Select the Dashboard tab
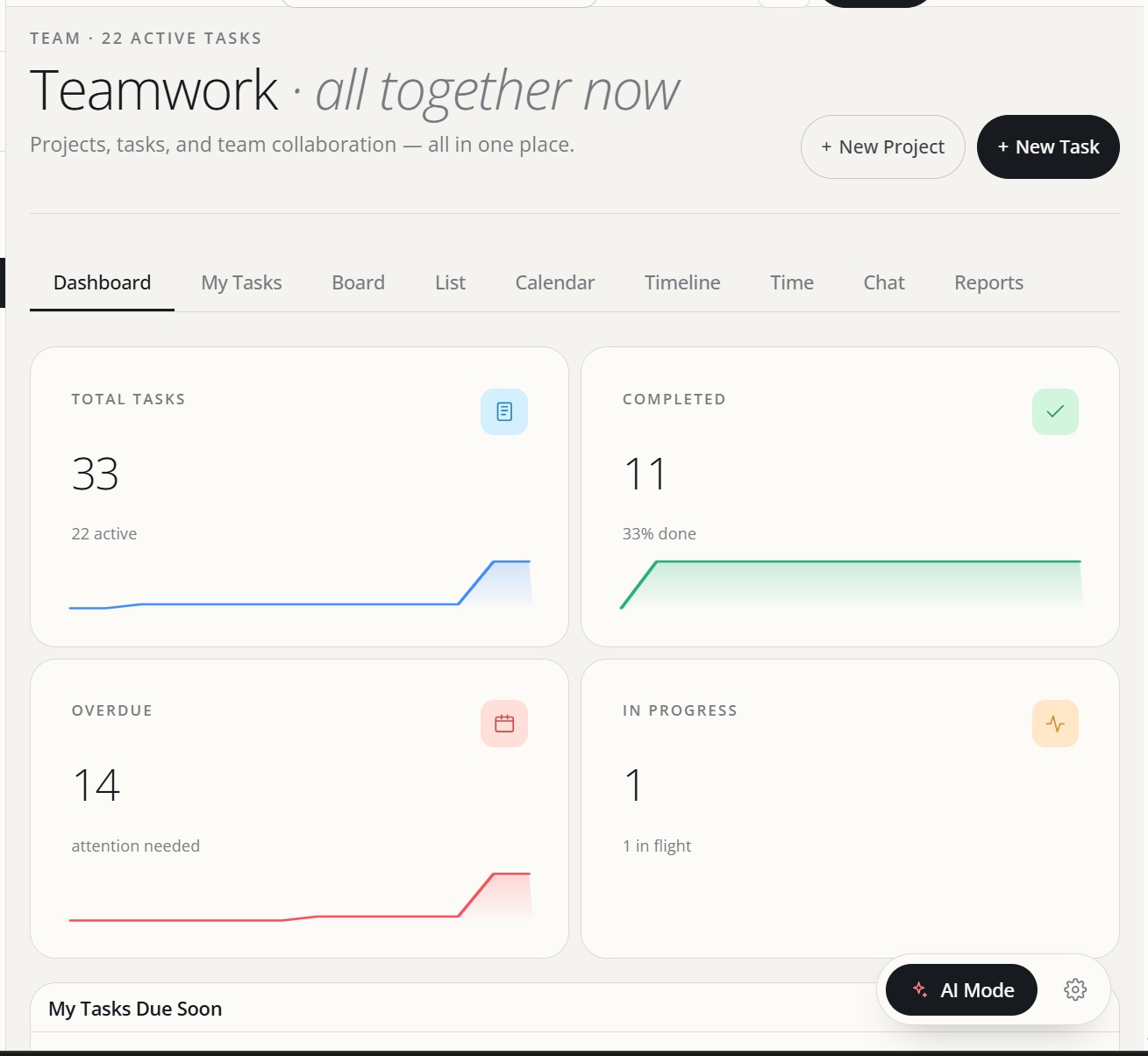Image resolution: width=1148 pixels, height=1056 pixels. click(x=102, y=282)
